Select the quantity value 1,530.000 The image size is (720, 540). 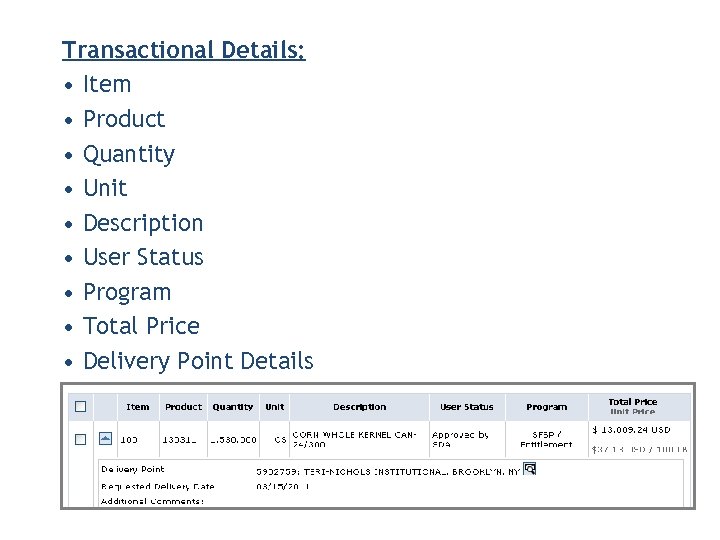point(233,440)
